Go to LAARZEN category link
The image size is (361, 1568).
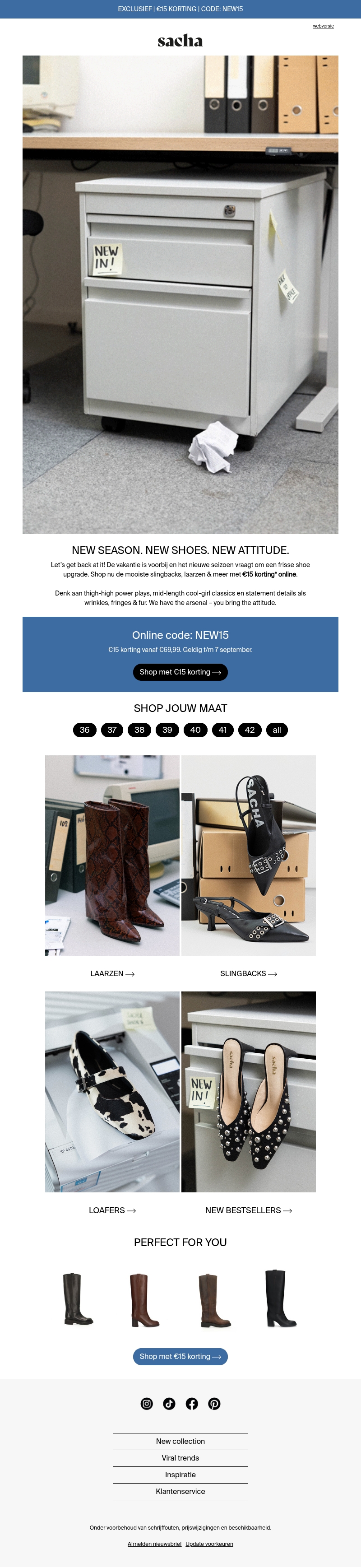113,973
